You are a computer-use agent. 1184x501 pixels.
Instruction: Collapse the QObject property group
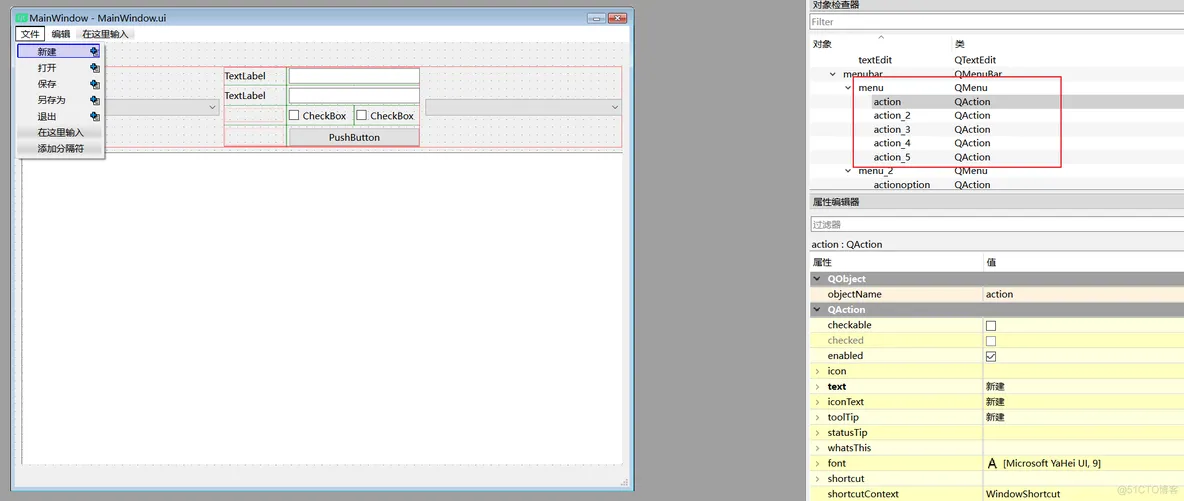click(816, 279)
